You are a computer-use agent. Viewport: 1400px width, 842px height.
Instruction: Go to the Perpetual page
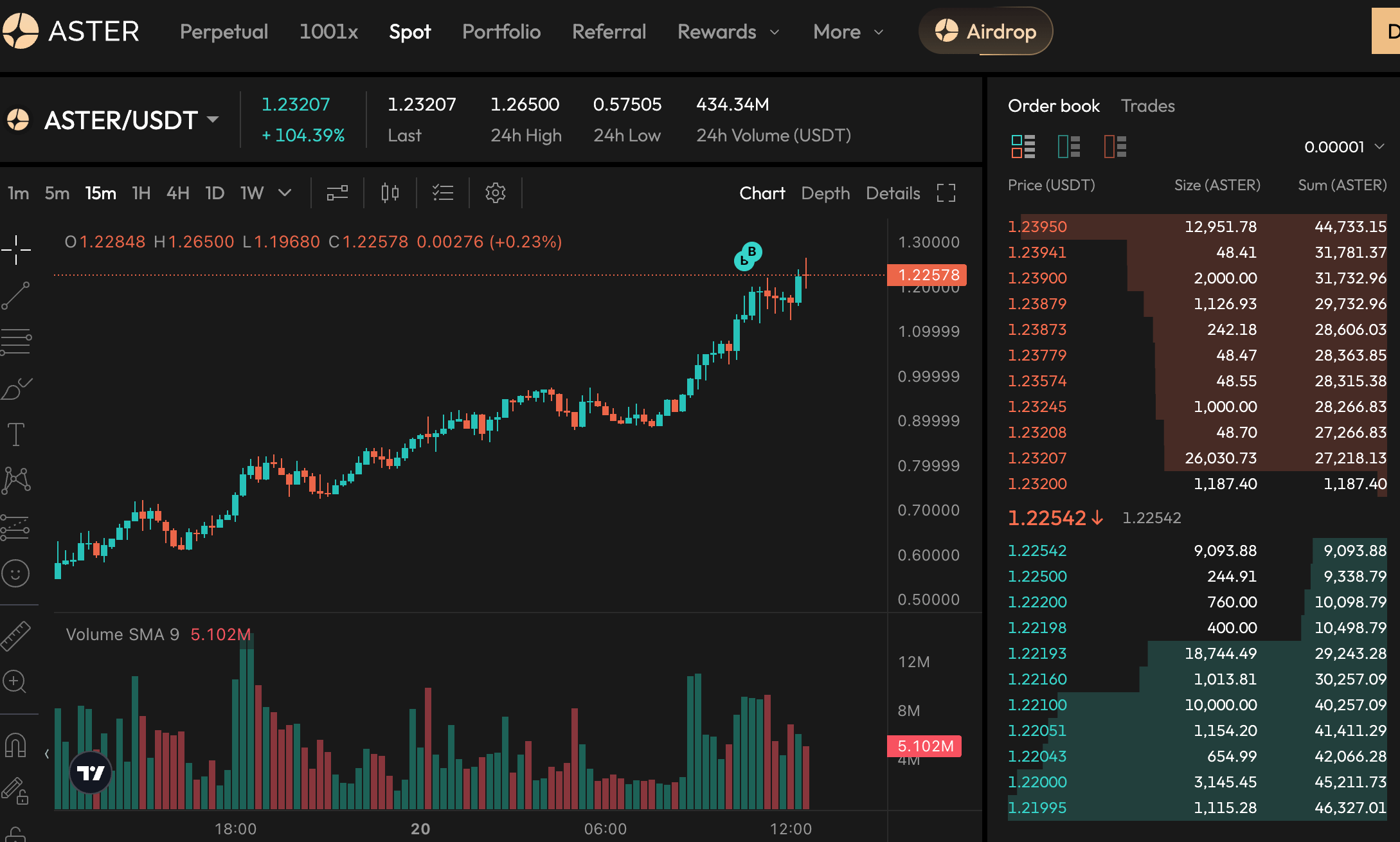click(x=224, y=31)
